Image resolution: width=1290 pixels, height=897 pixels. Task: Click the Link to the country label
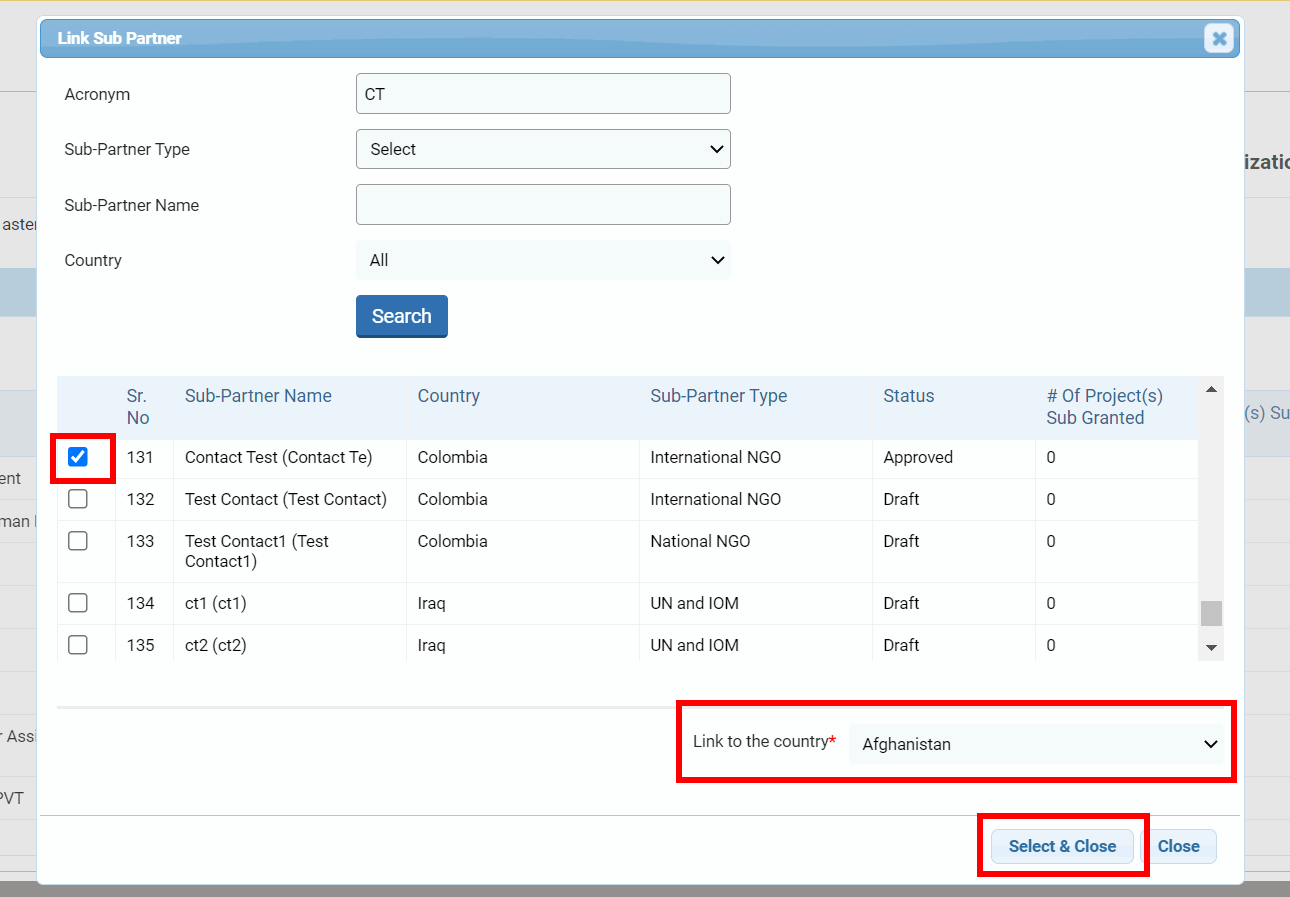coord(764,741)
